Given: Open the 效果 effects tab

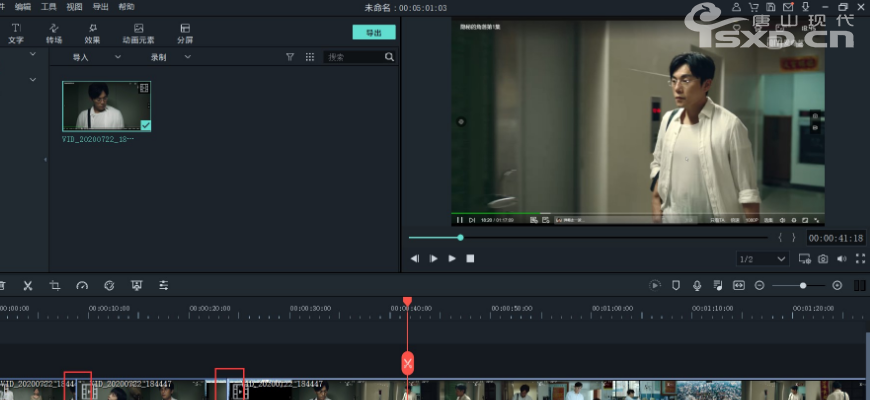Looking at the screenshot, I should [92, 33].
